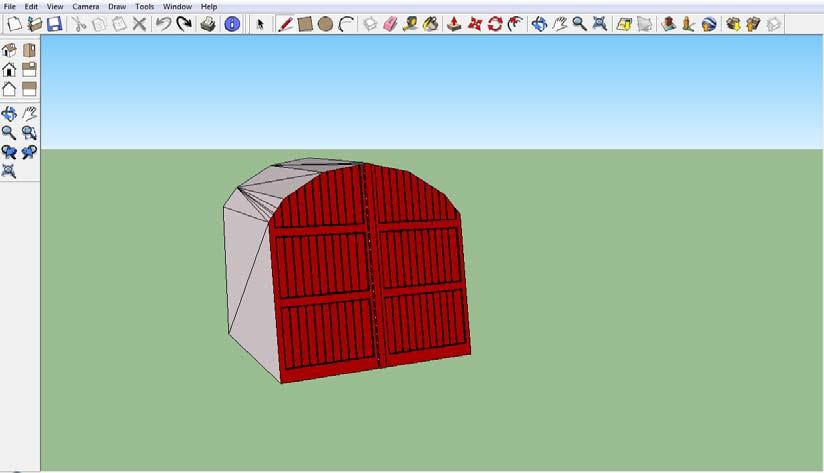Click the Copy icon in the toolbar

[99, 24]
